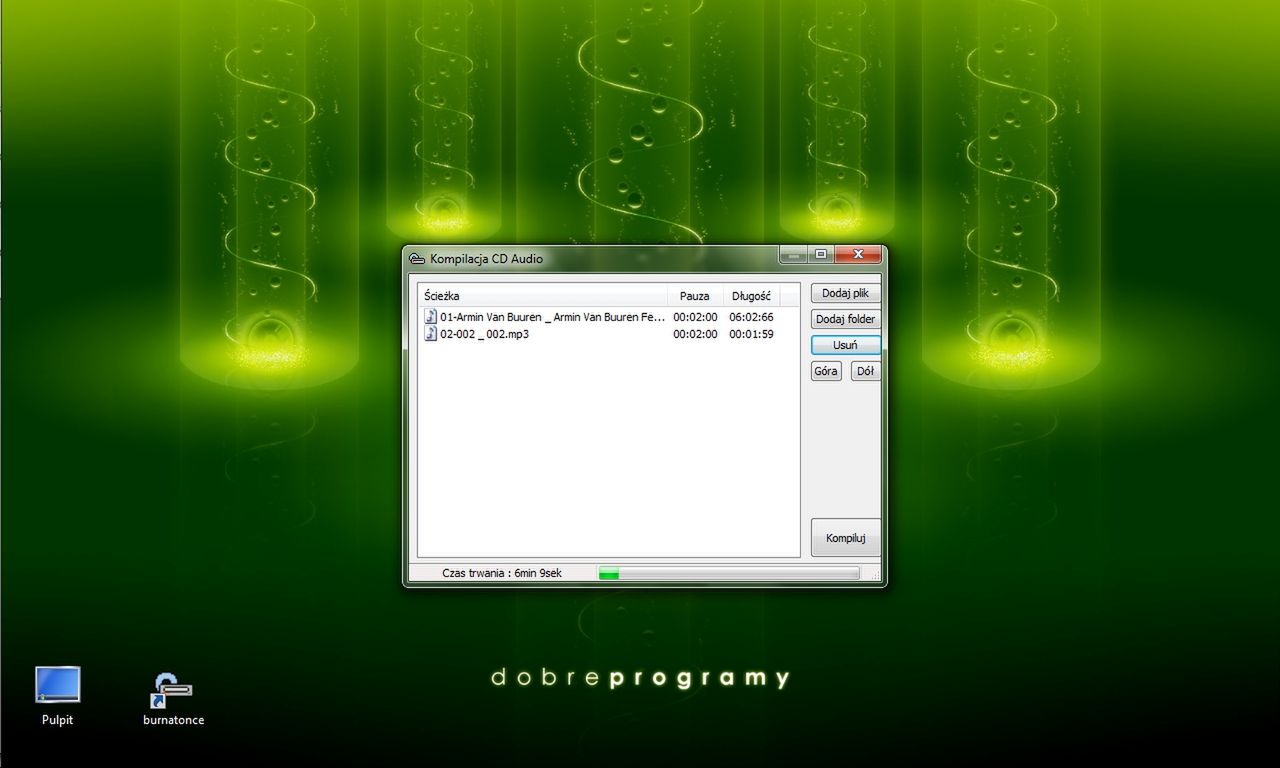The width and height of the screenshot is (1280, 768).
Task: Click the Czas trwania status text
Action: click(x=502, y=573)
